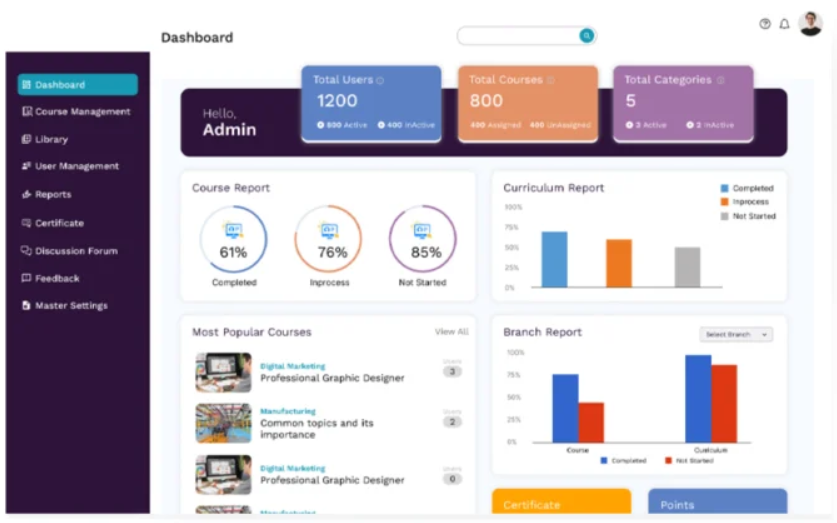
Task: Open Course Management in sidebar
Action: pos(82,112)
